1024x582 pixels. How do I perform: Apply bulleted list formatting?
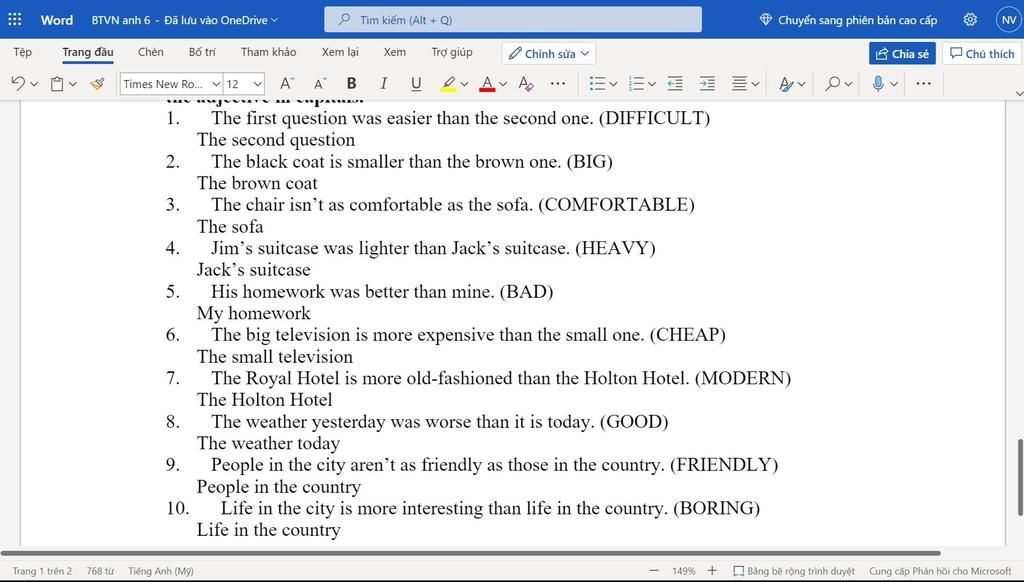(x=597, y=84)
